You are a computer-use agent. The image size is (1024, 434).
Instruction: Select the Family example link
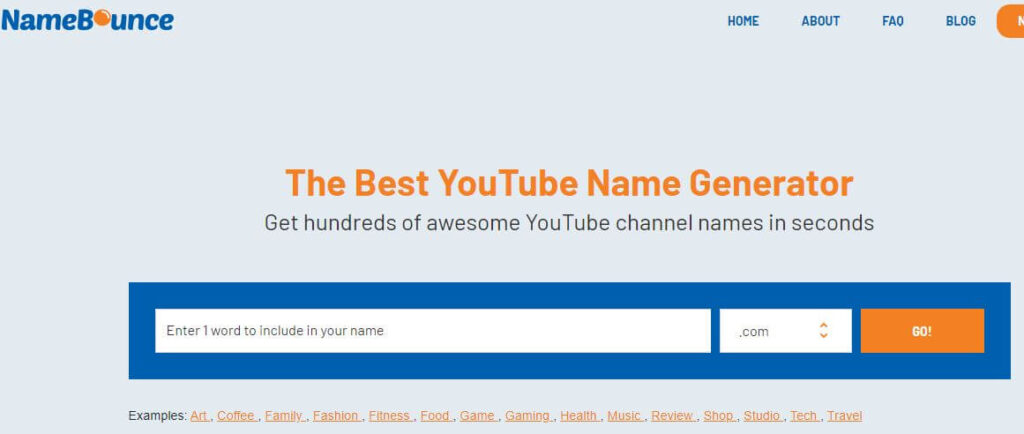284,416
